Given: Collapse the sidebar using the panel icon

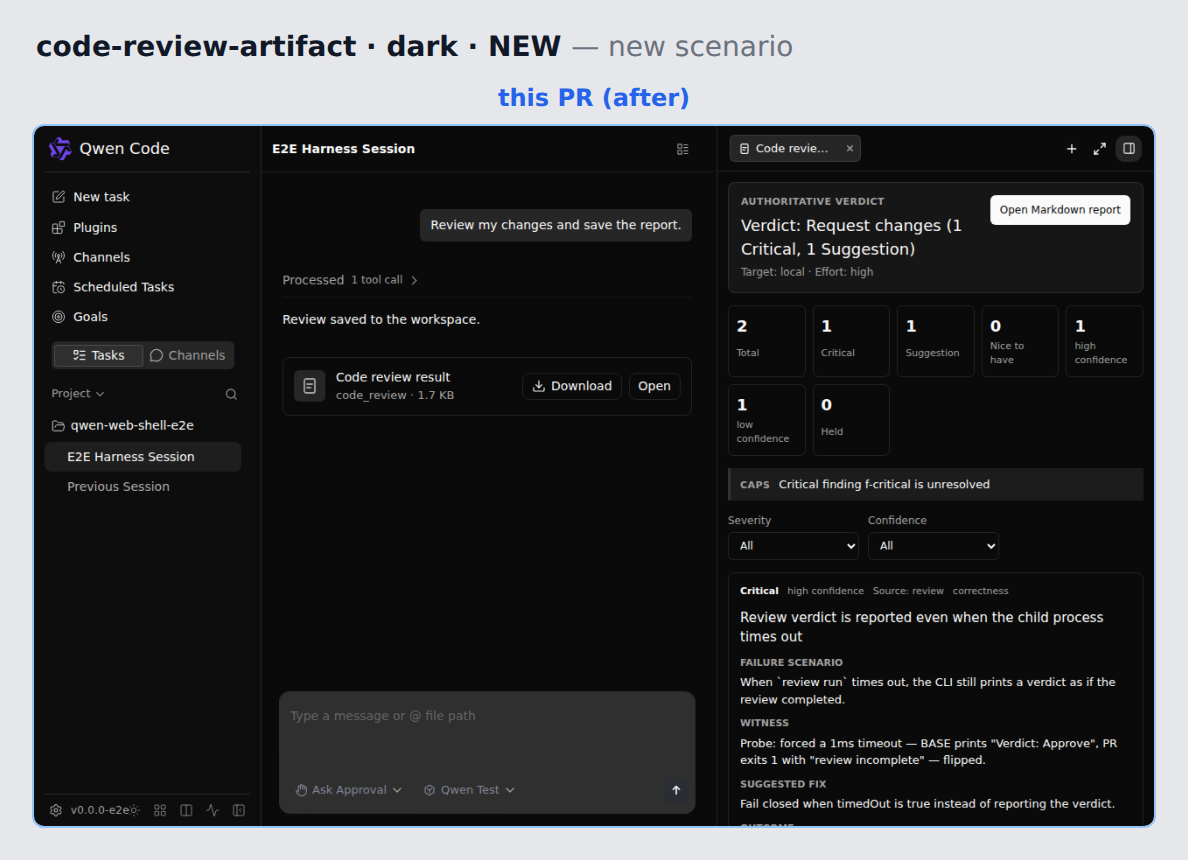Looking at the screenshot, I should [x=239, y=810].
